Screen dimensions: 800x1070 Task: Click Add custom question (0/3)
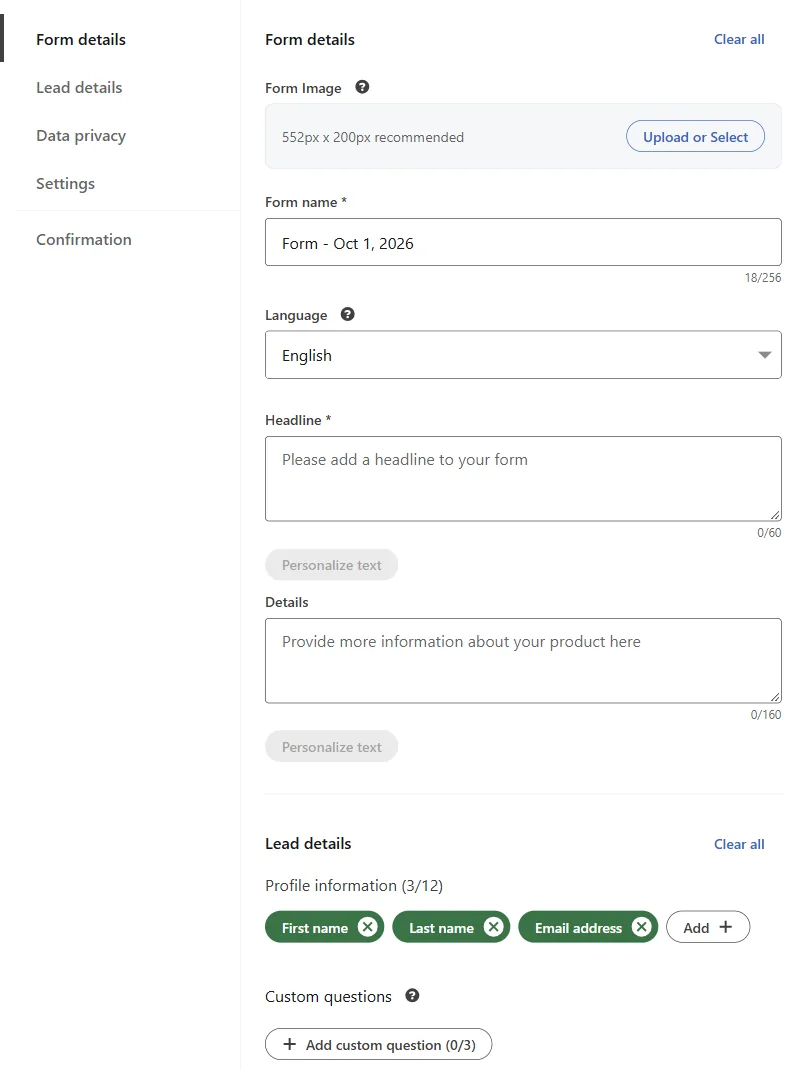pyautogui.click(x=378, y=1044)
